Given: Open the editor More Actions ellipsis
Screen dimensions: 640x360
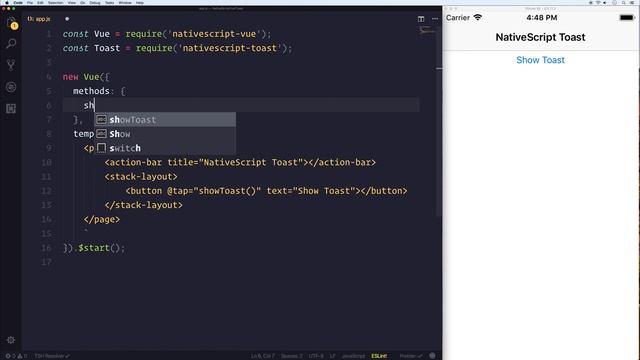Looking at the screenshot, I should coord(435,19).
